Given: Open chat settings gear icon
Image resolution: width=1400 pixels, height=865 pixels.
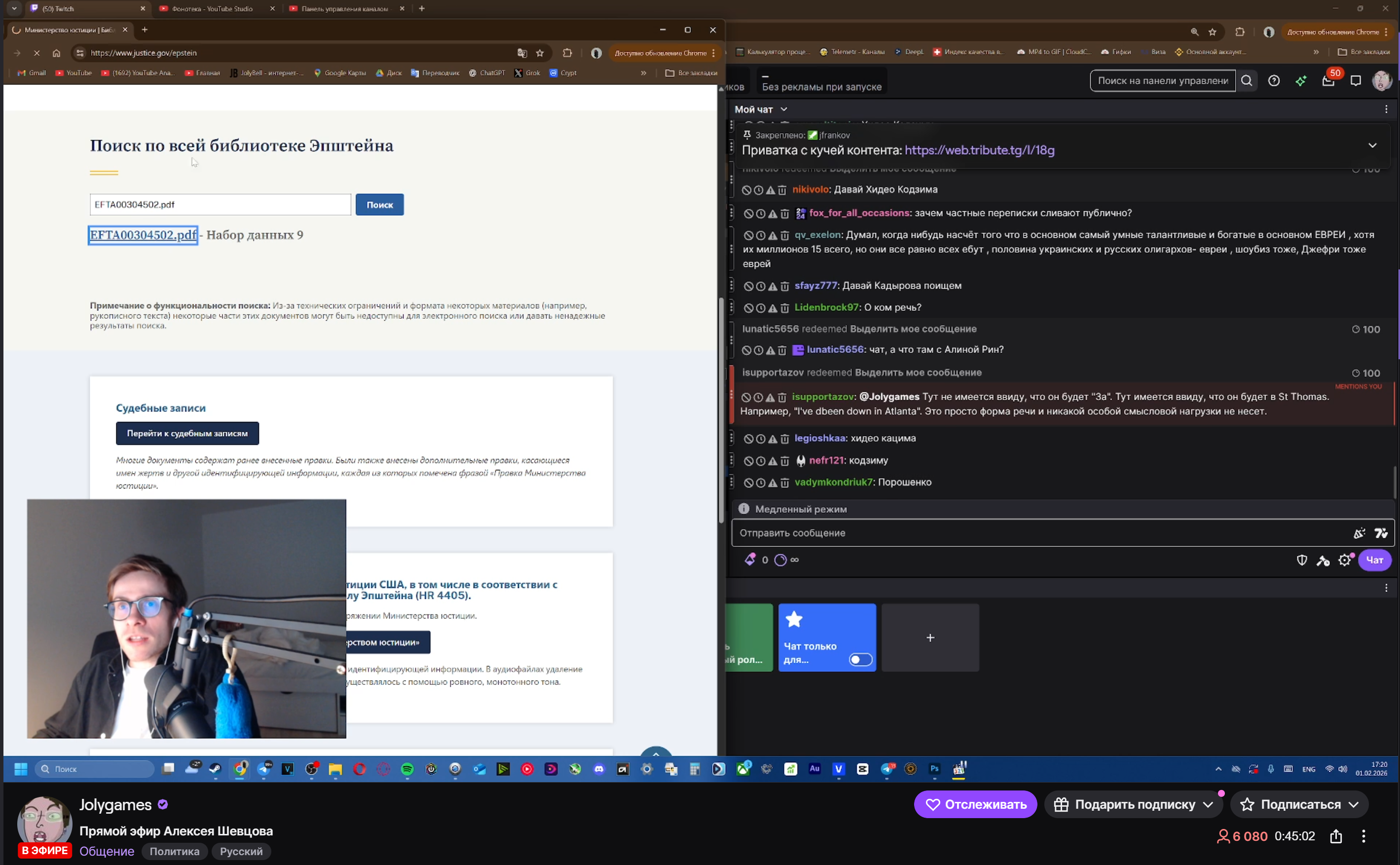Looking at the screenshot, I should [1345, 560].
